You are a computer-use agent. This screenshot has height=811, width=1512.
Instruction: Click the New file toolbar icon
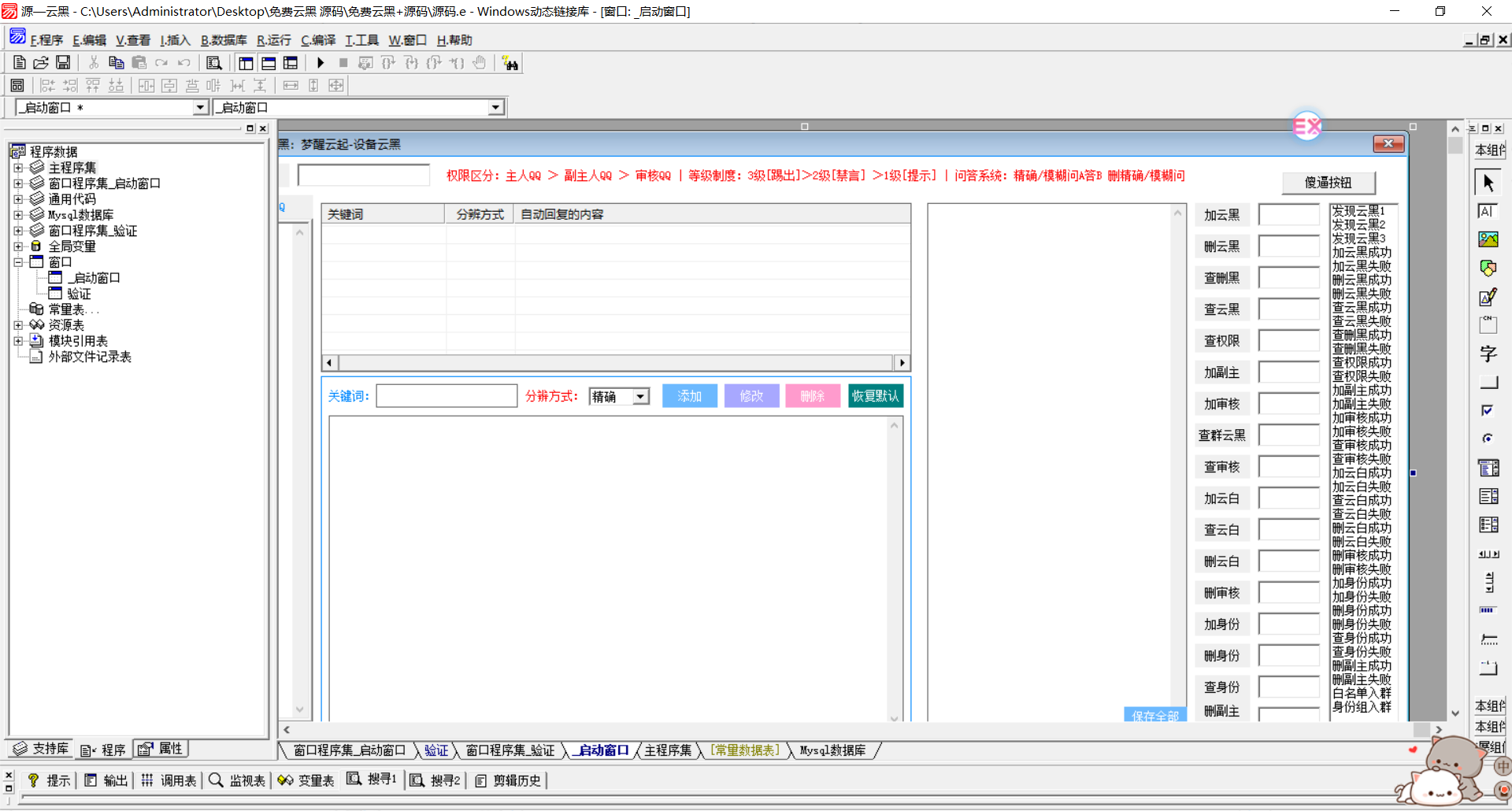tap(20, 63)
